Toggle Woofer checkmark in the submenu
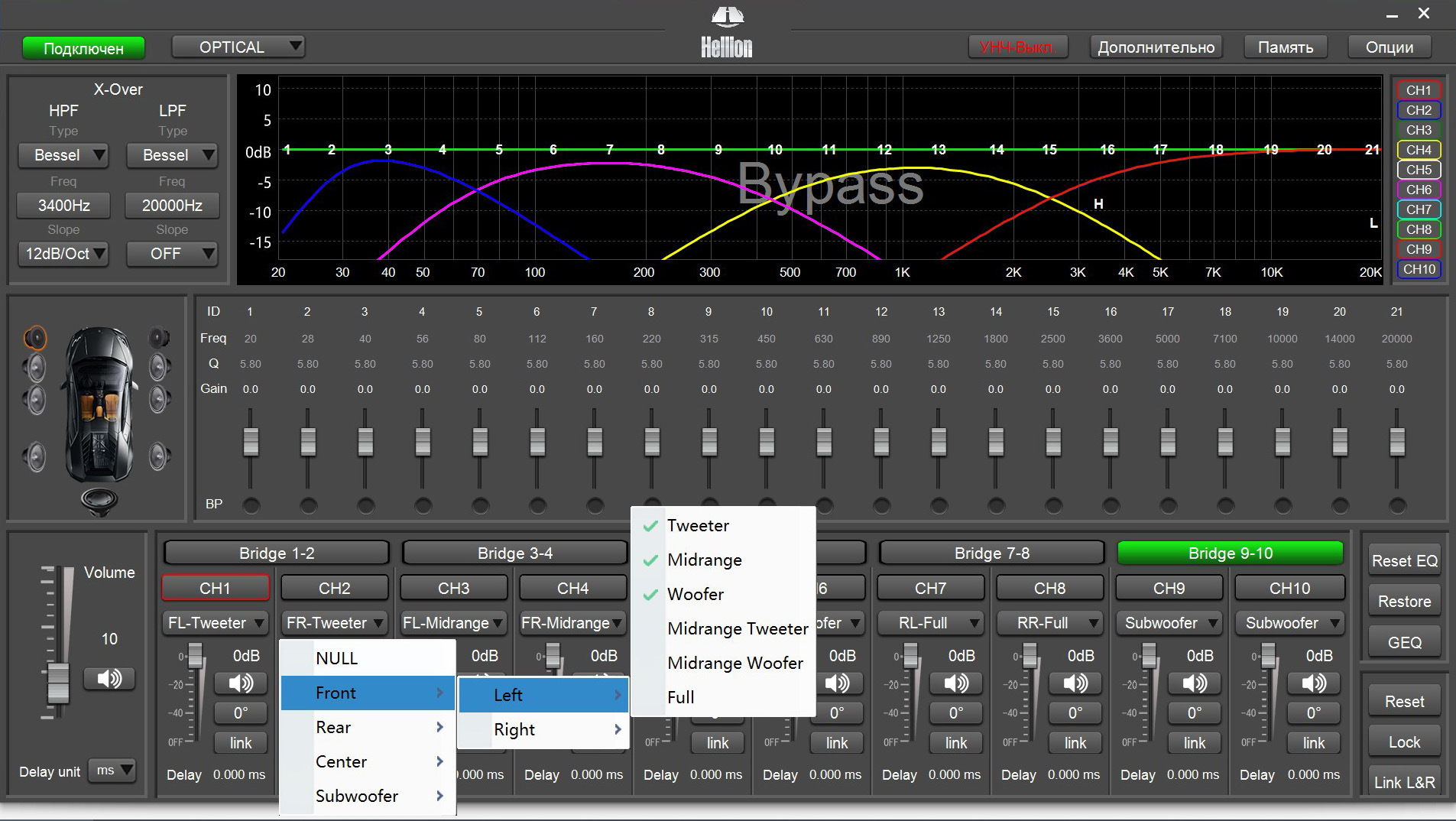Image resolution: width=1456 pixels, height=821 pixels. (695, 594)
